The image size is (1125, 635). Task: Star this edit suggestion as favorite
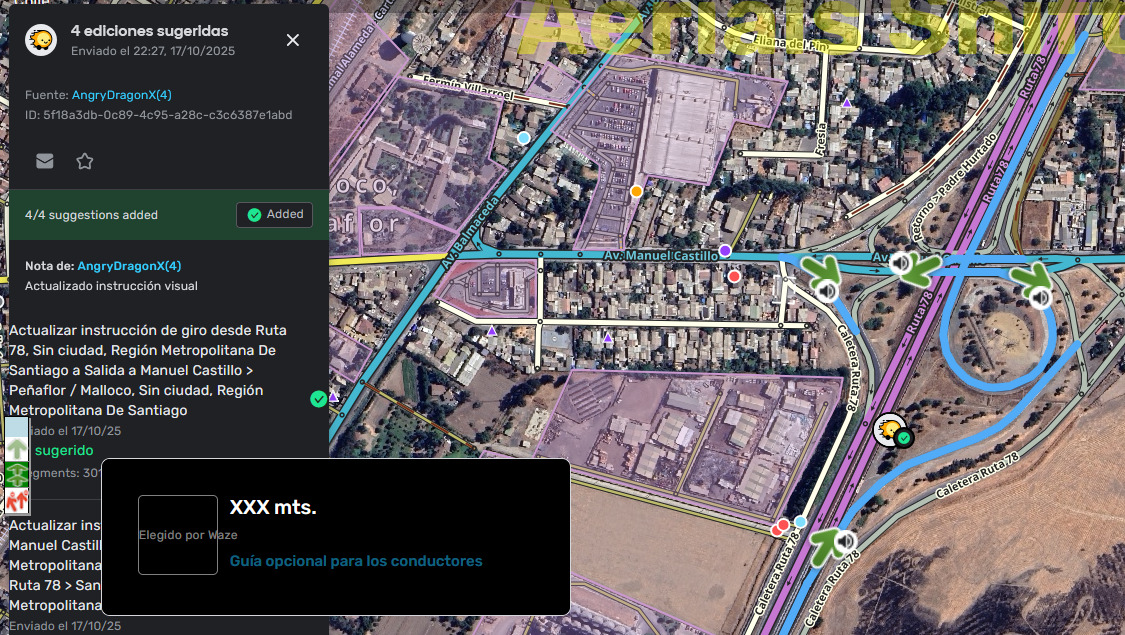85,161
